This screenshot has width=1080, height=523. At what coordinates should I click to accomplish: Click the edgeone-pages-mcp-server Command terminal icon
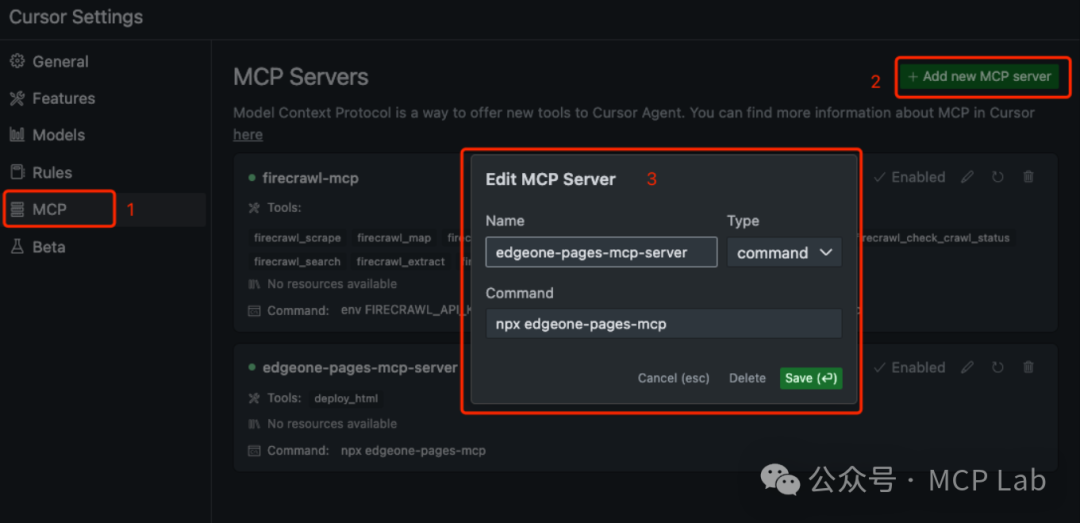pyautogui.click(x=254, y=451)
